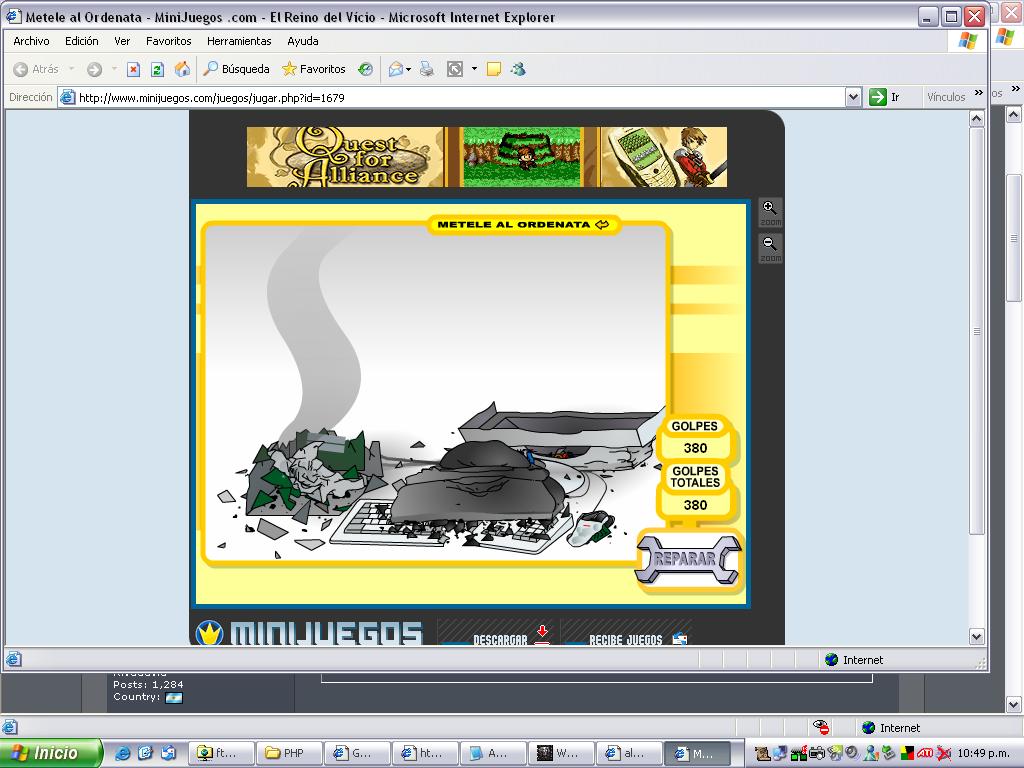Switch to the ht... taskbar button
This screenshot has height=768, width=1024.
(424, 754)
